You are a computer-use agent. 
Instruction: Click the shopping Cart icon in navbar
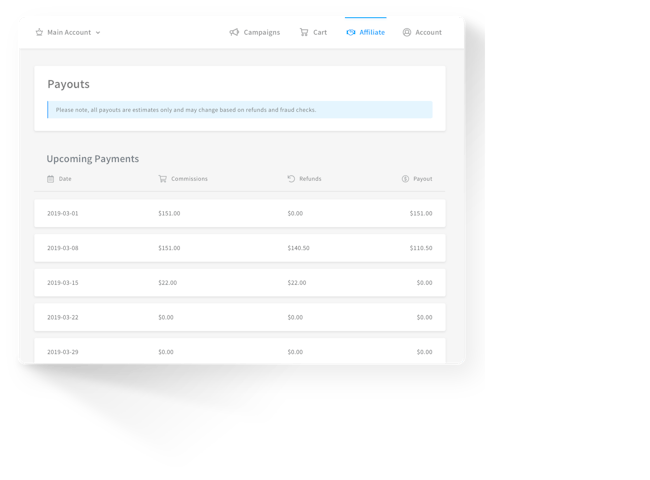[x=303, y=32]
